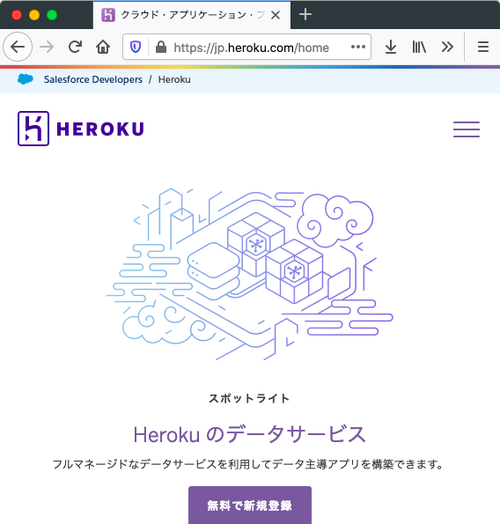Open the Salesforce Developers link
500x524 pixels.
pos(93,80)
